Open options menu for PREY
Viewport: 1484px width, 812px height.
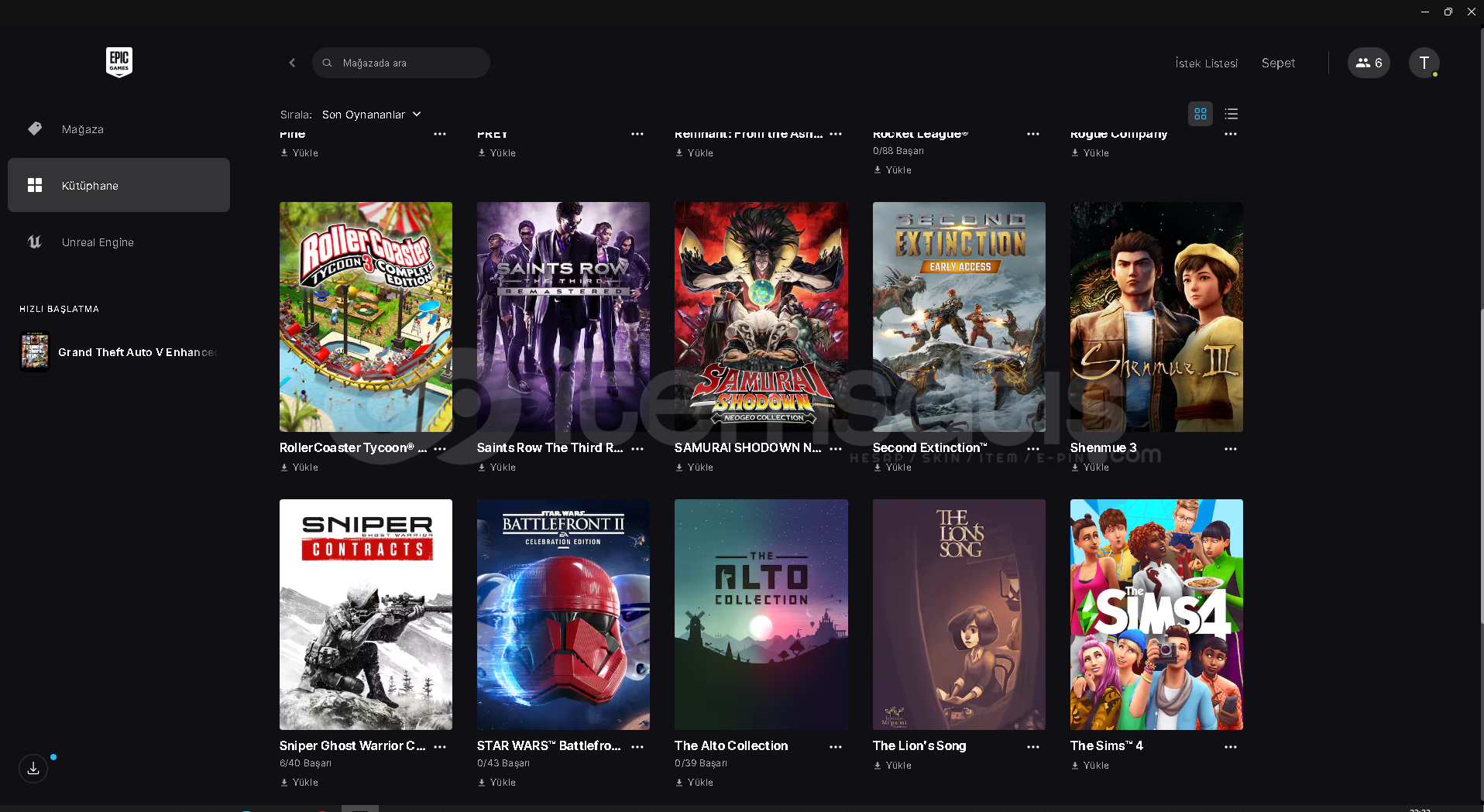(637, 134)
